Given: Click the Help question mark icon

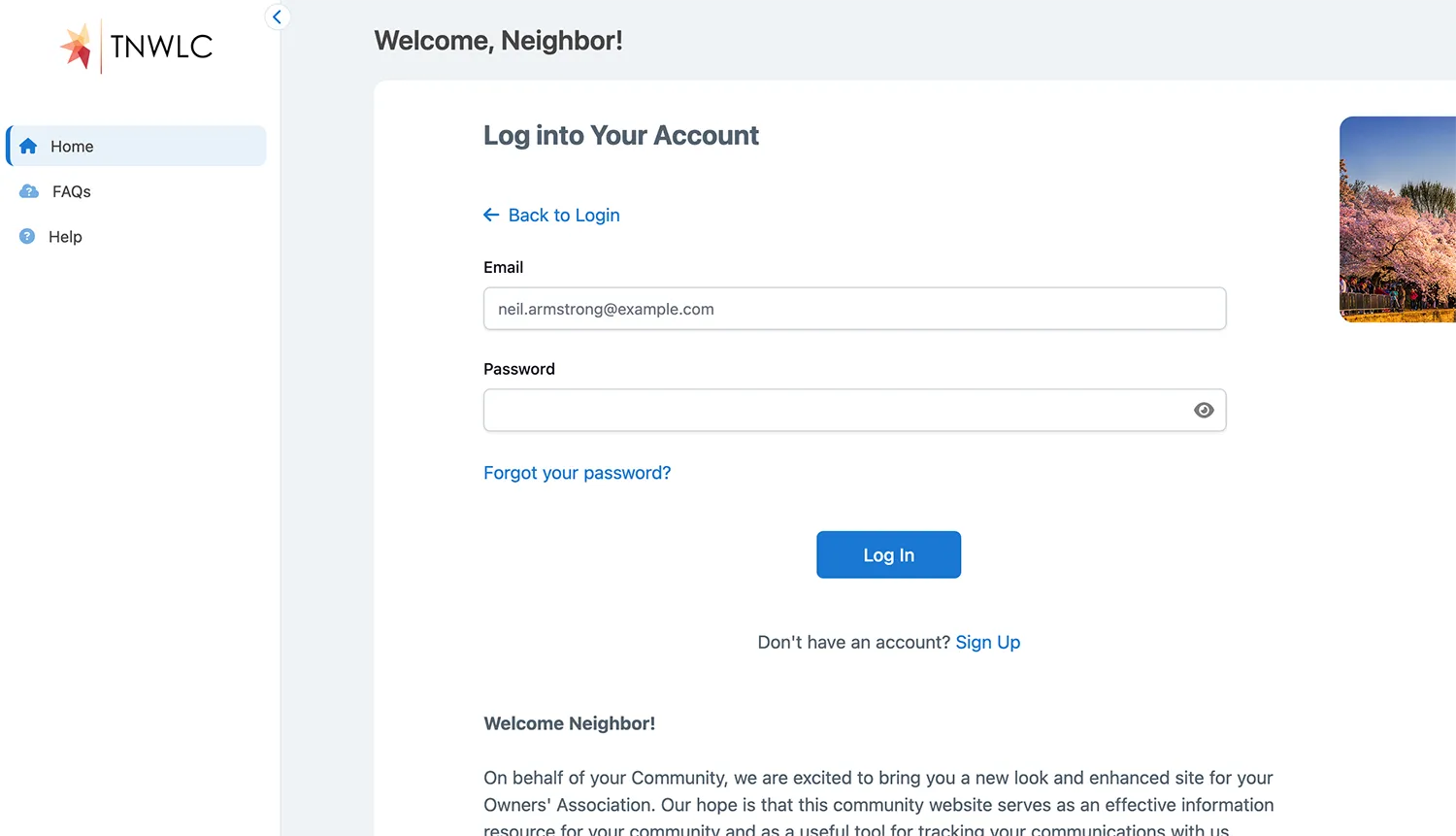Looking at the screenshot, I should (x=27, y=236).
